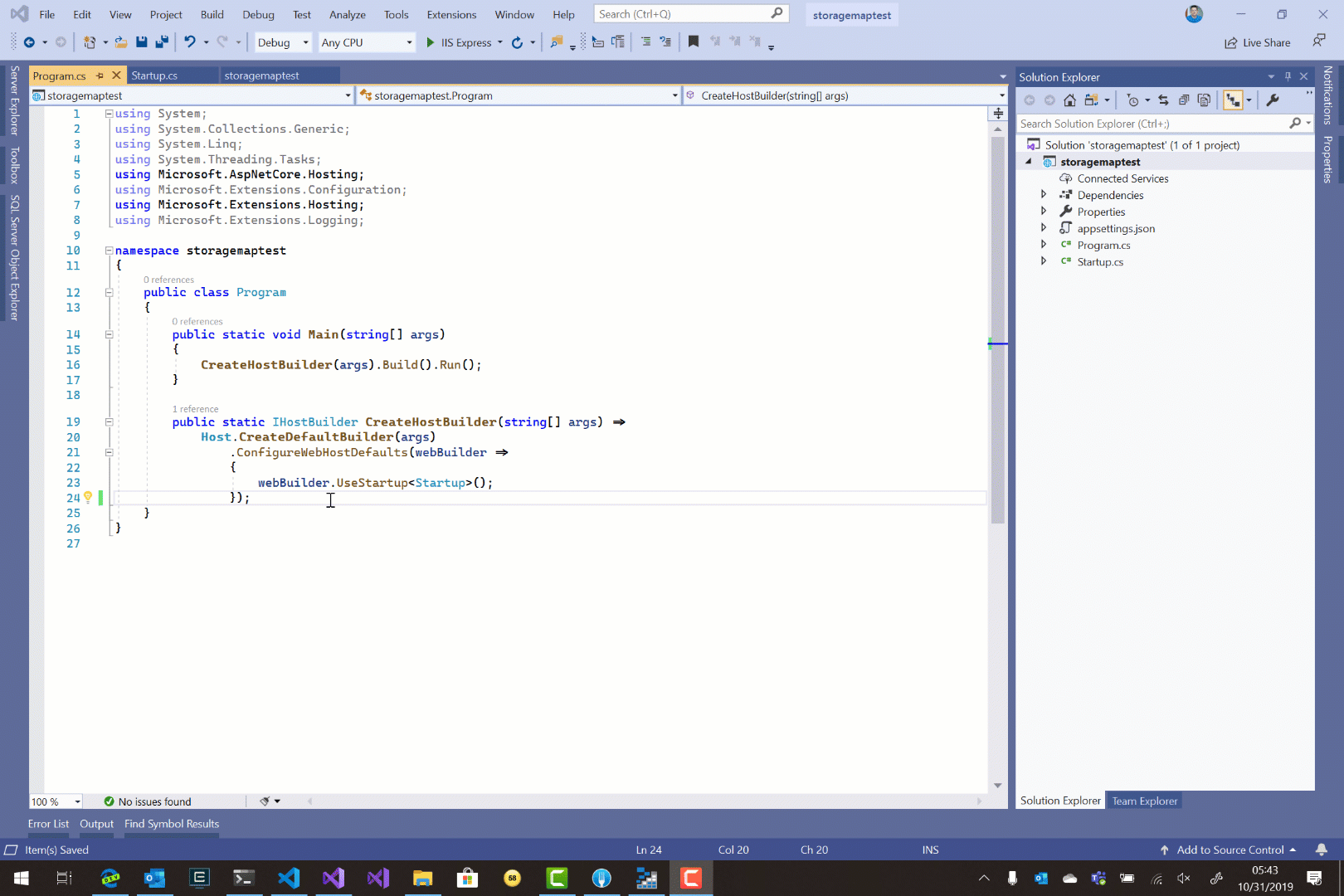1344x896 pixels.
Task: Expand the Dependencies node
Action: point(1044,194)
